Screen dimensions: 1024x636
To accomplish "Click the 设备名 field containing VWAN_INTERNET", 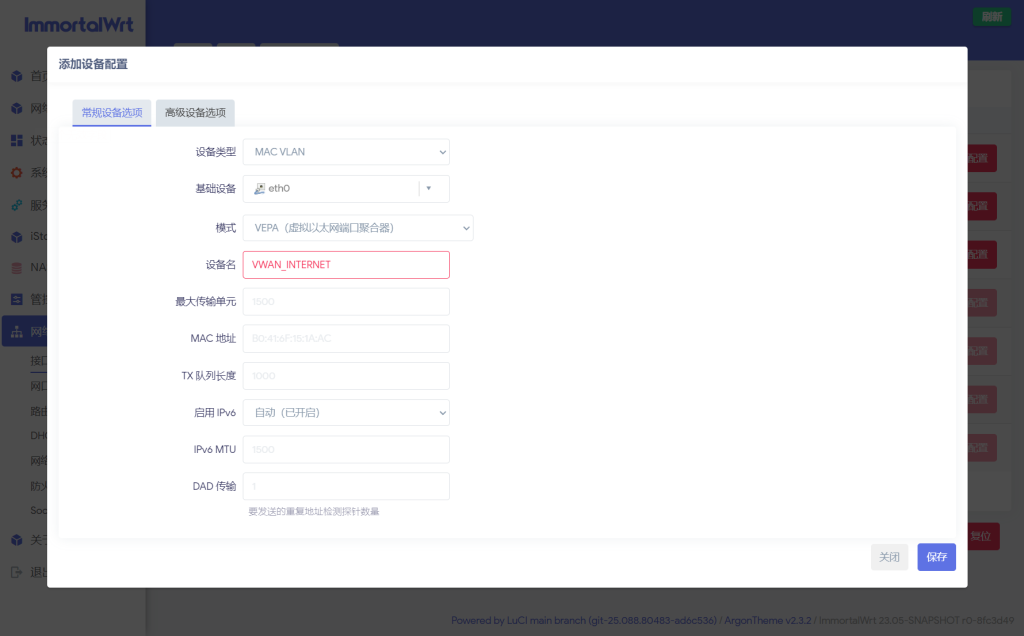I will pyautogui.click(x=346, y=265).
